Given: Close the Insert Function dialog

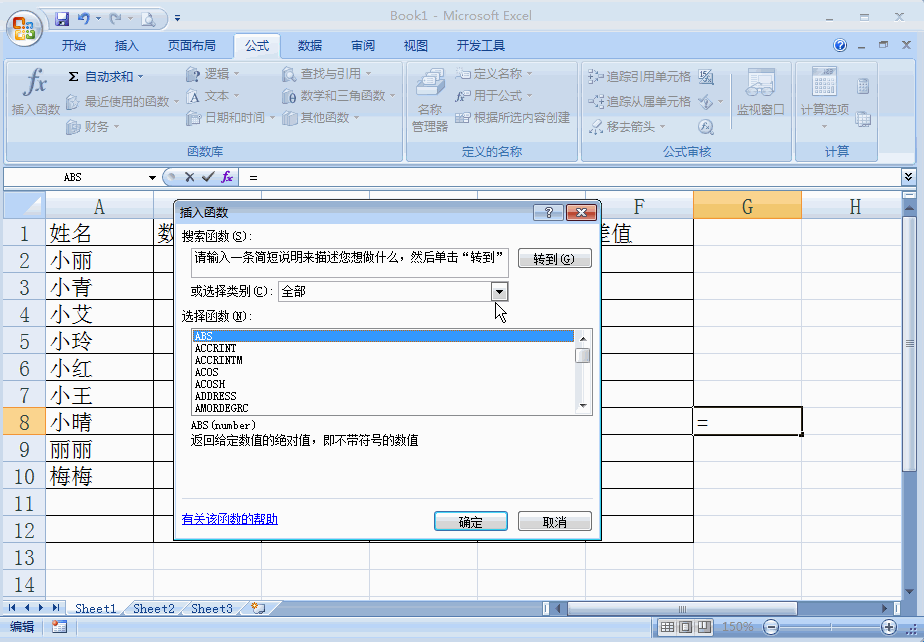Looking at the screenshot, I should pos(582,213).
